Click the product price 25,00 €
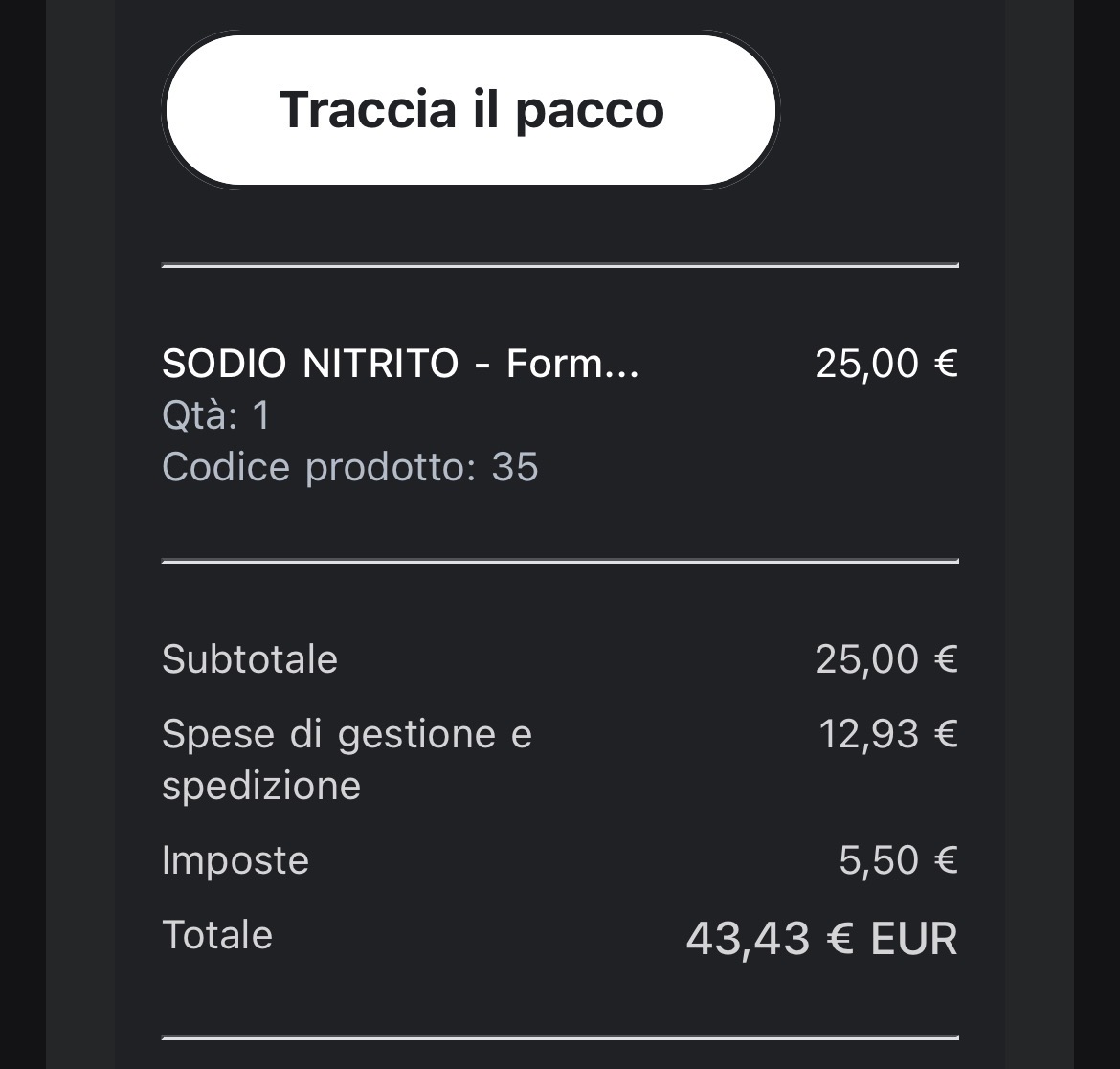1120x1069 pixels. coord(886,365)
